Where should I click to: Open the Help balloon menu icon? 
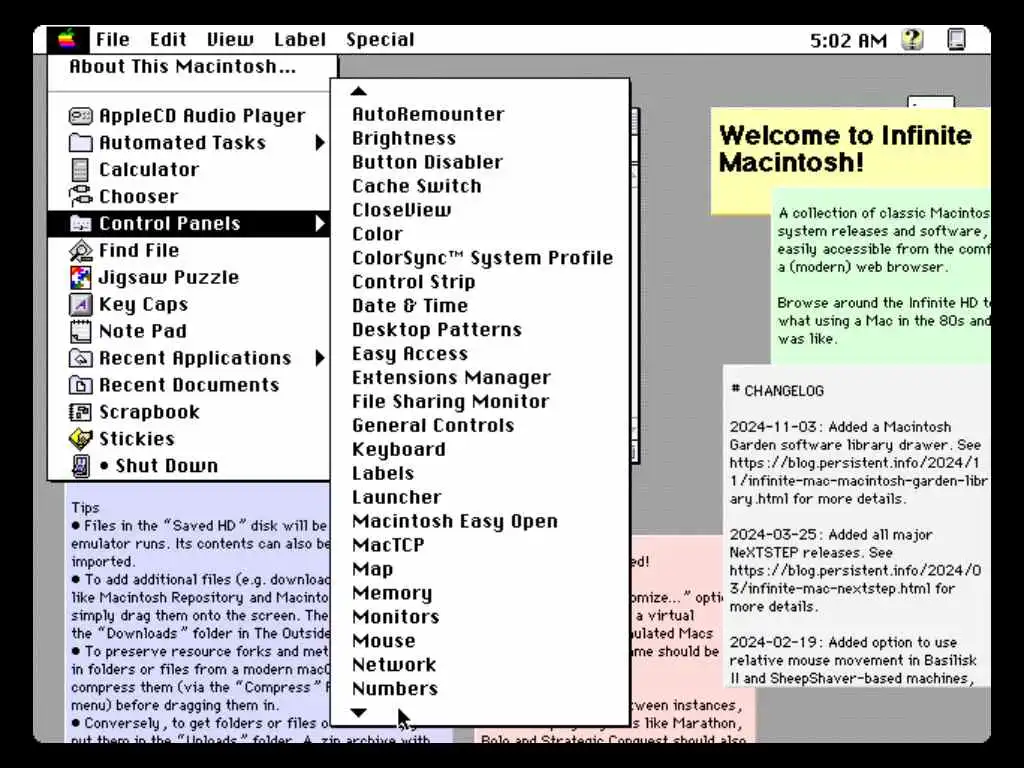tap(912, 40)
